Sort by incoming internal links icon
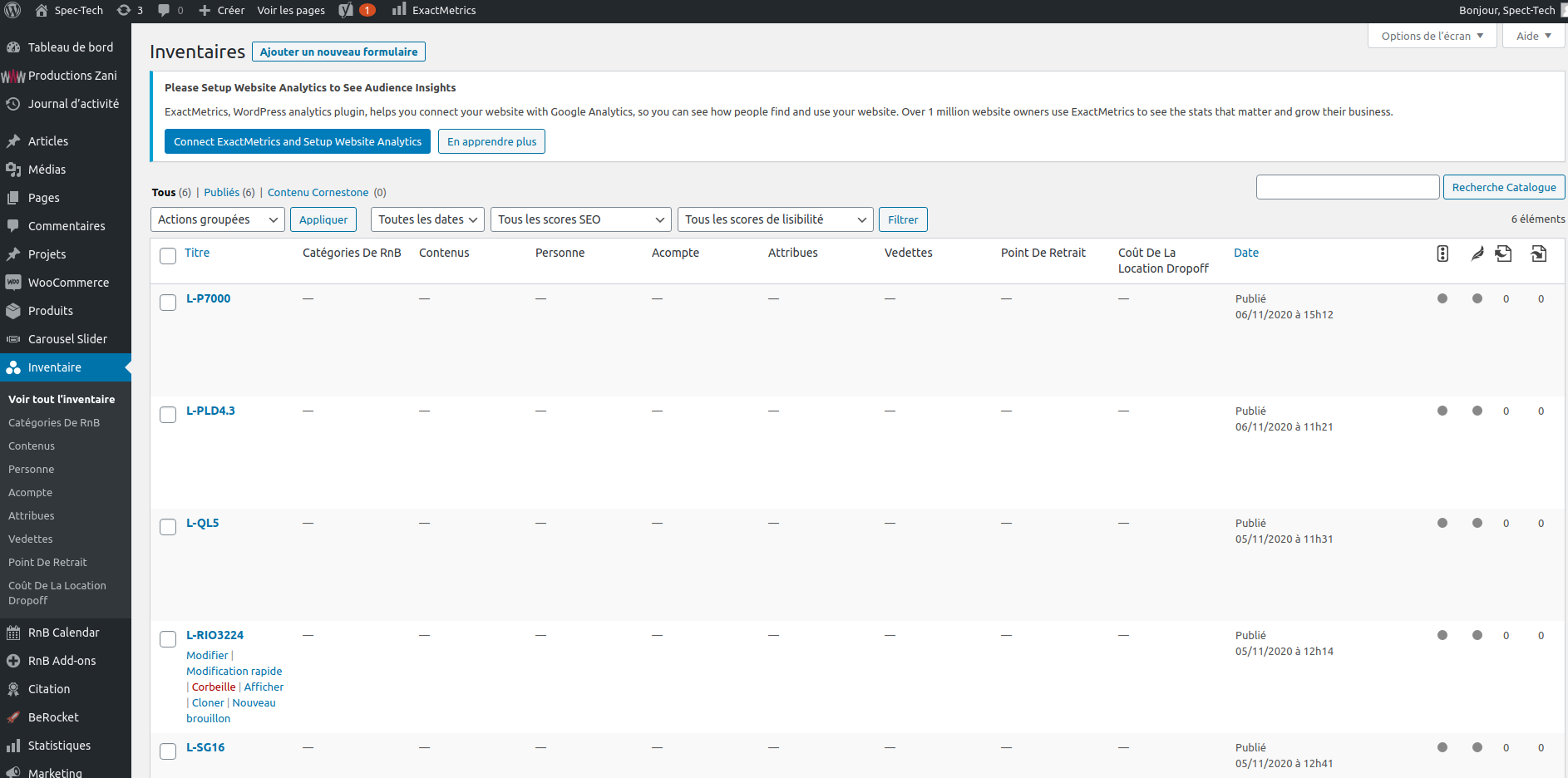Image resolution: width=1568 pixels, height=778 pixels. 1539,254
